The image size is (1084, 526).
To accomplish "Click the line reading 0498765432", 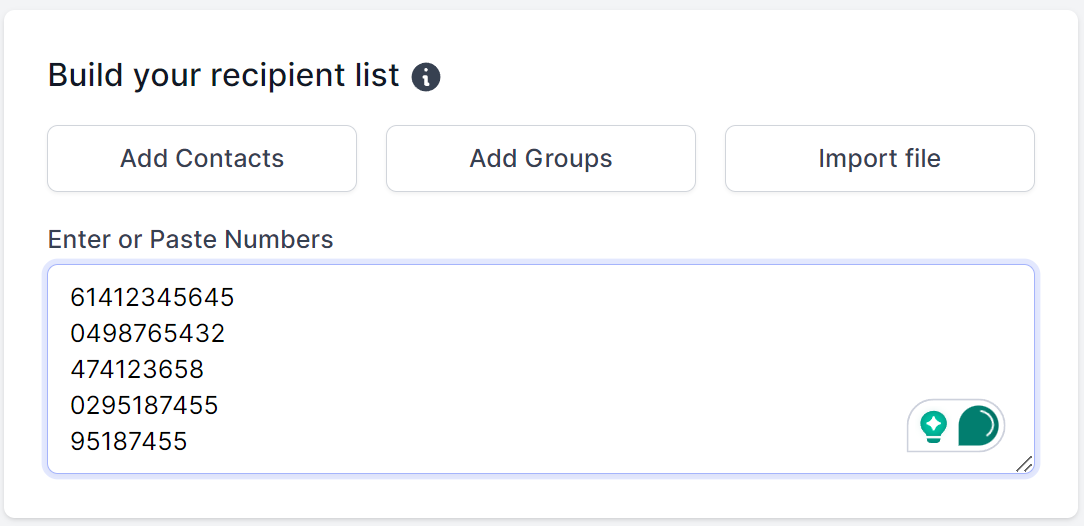I will [x=147, y=334].
